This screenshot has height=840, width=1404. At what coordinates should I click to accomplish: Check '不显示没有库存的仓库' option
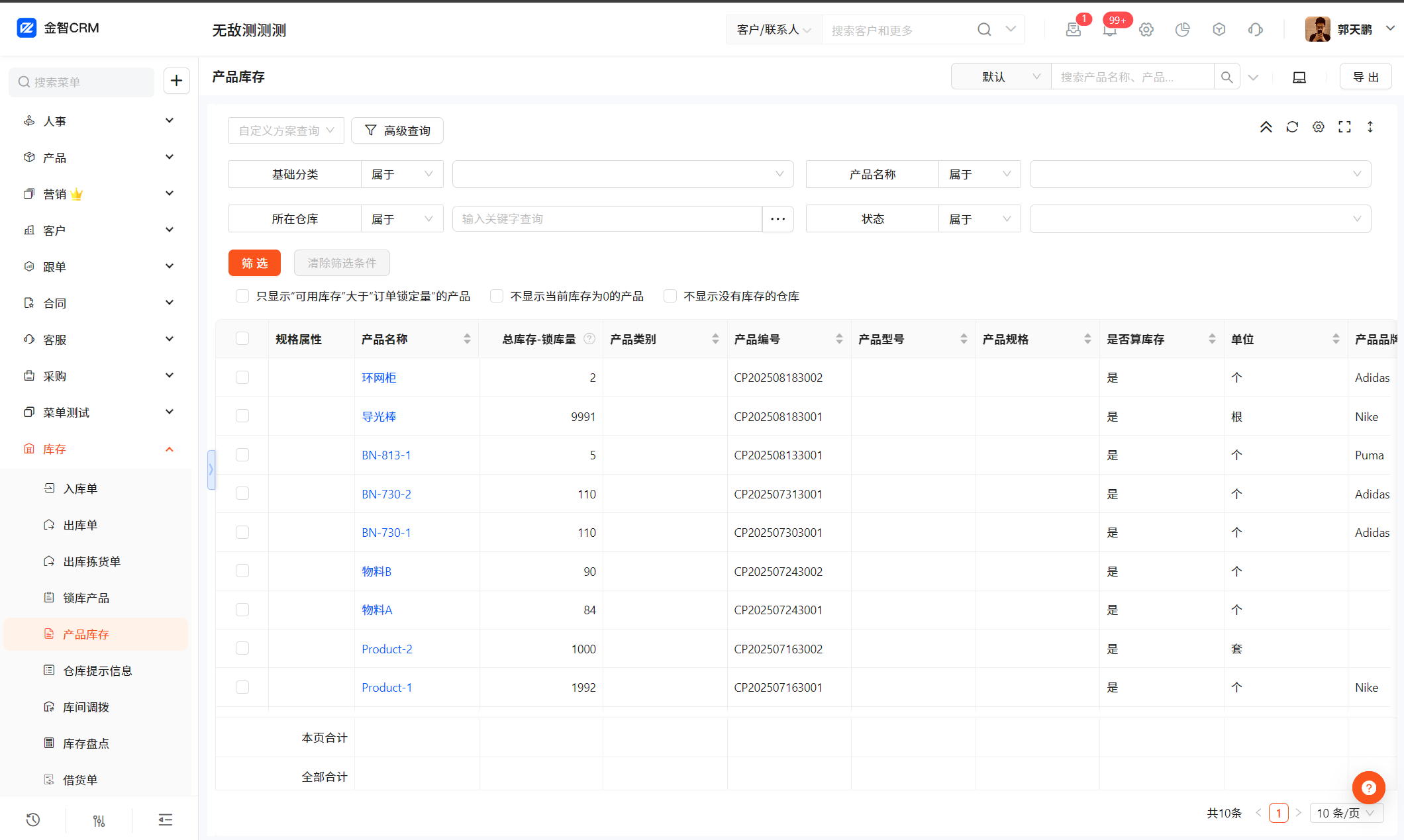tap(670, 296)
